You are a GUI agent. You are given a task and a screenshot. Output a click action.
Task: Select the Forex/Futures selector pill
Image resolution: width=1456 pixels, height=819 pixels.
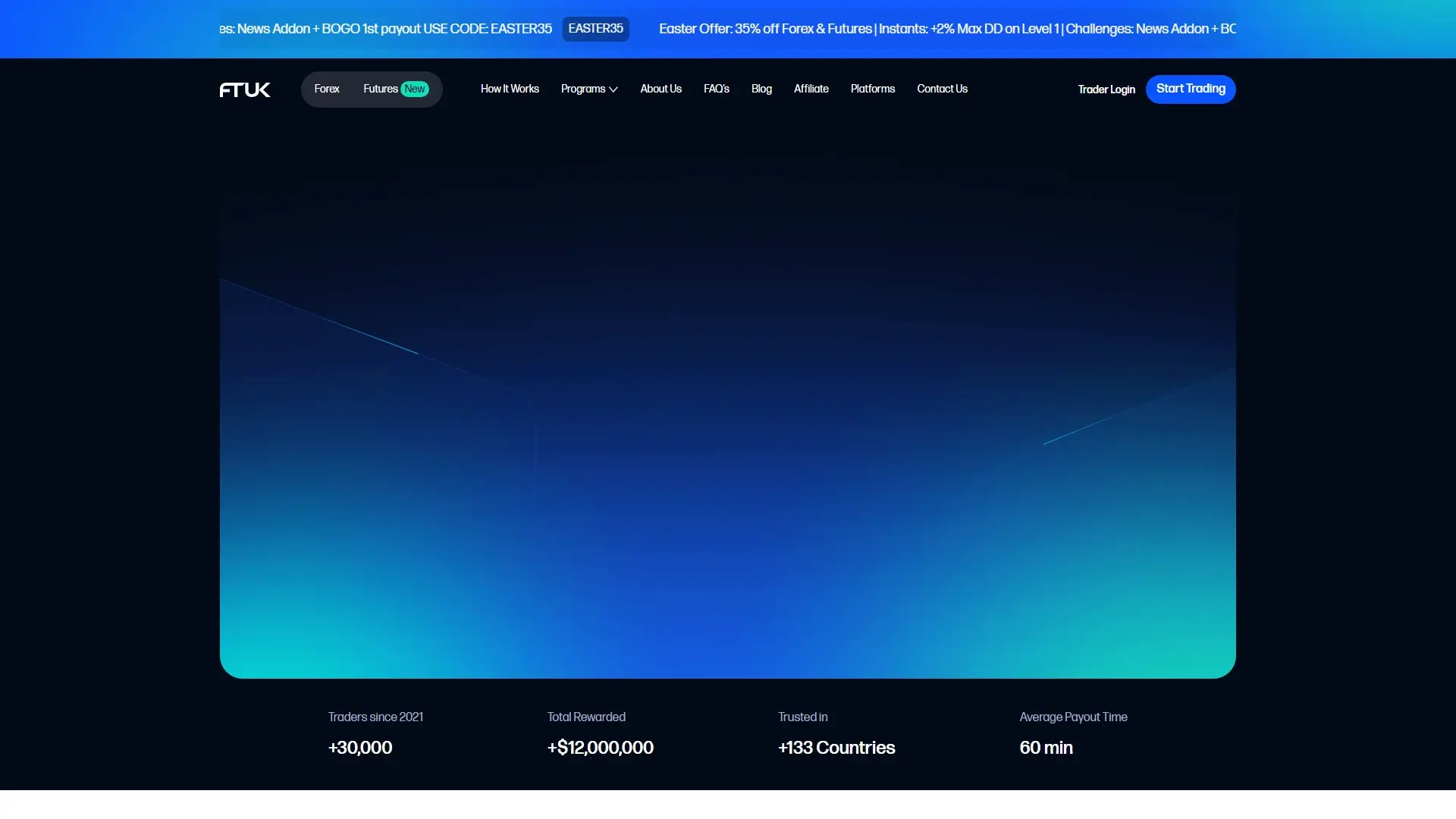tap(371, 89)
